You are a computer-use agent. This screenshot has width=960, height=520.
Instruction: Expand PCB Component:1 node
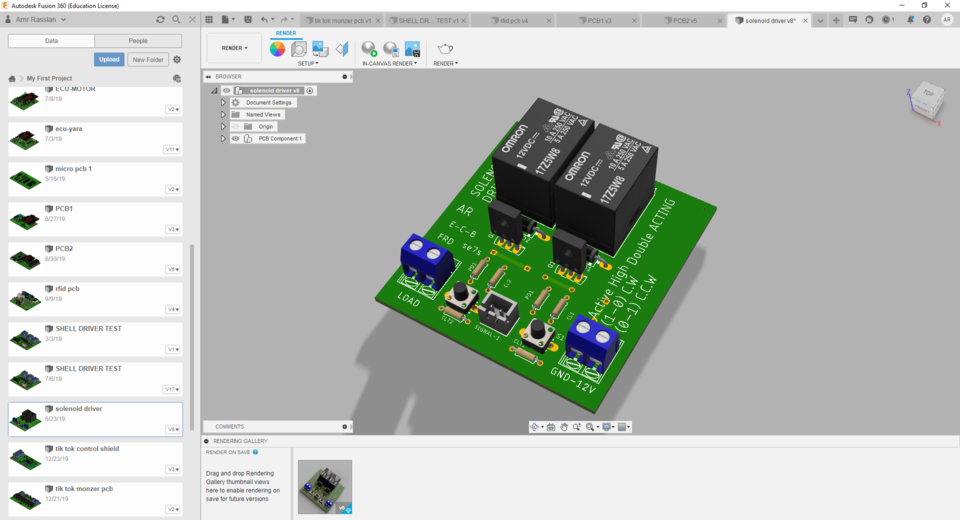(x=223, y=138)
